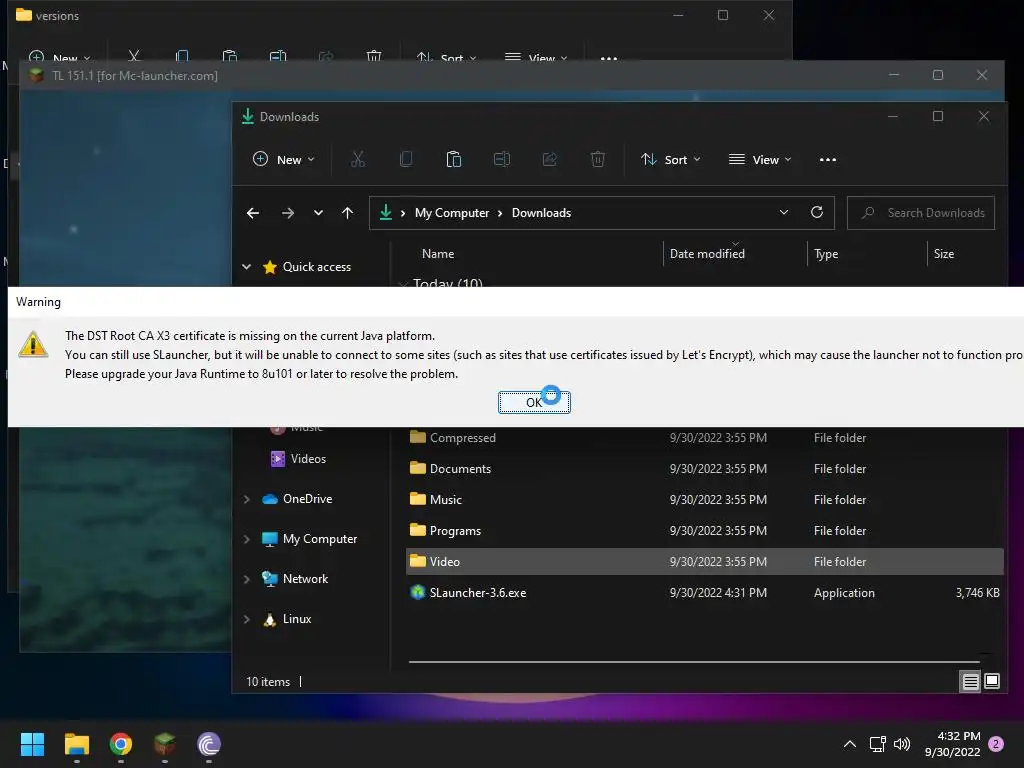Click Rename icon in Downloads toolbar
Viewport: 1024px width, 768px height.
pyautogui.click(x=502, y=159)
